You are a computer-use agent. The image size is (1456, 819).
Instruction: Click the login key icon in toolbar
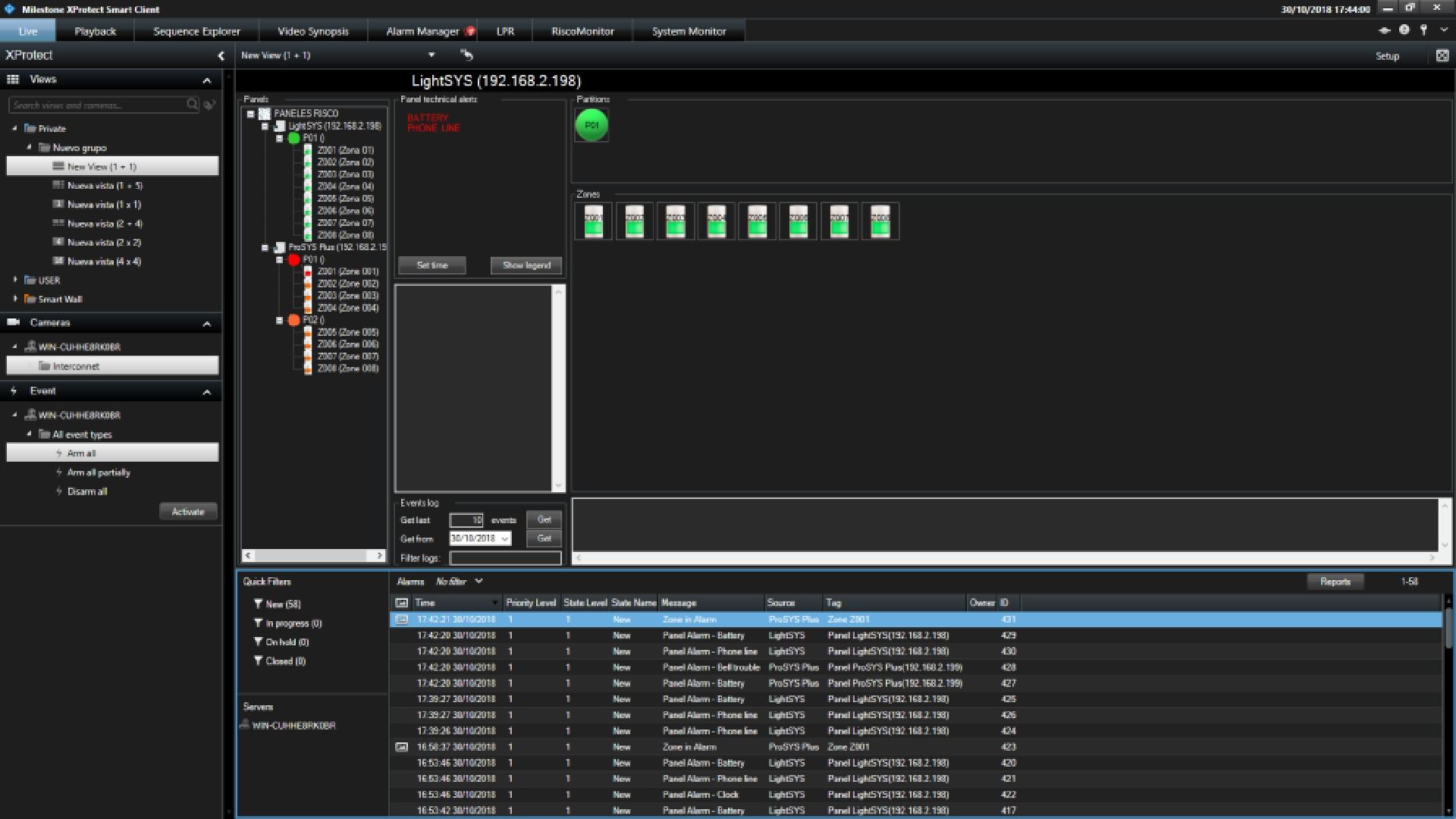tap(1424, 30)
